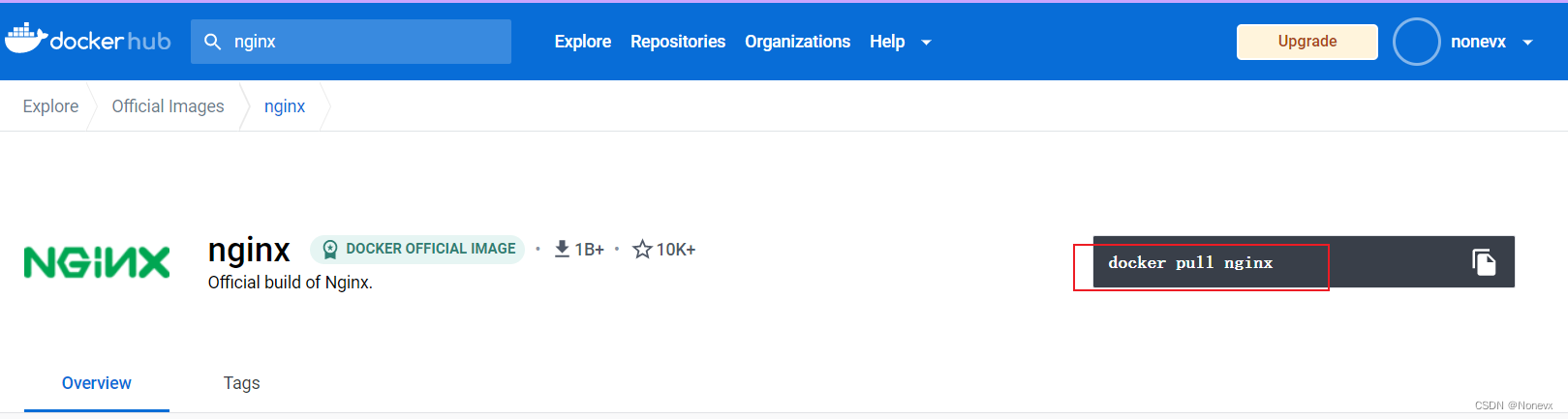This screenshot has height=419, width=1568.
Task: Open the Explore nav item
Action: click(x=583, y=42)
